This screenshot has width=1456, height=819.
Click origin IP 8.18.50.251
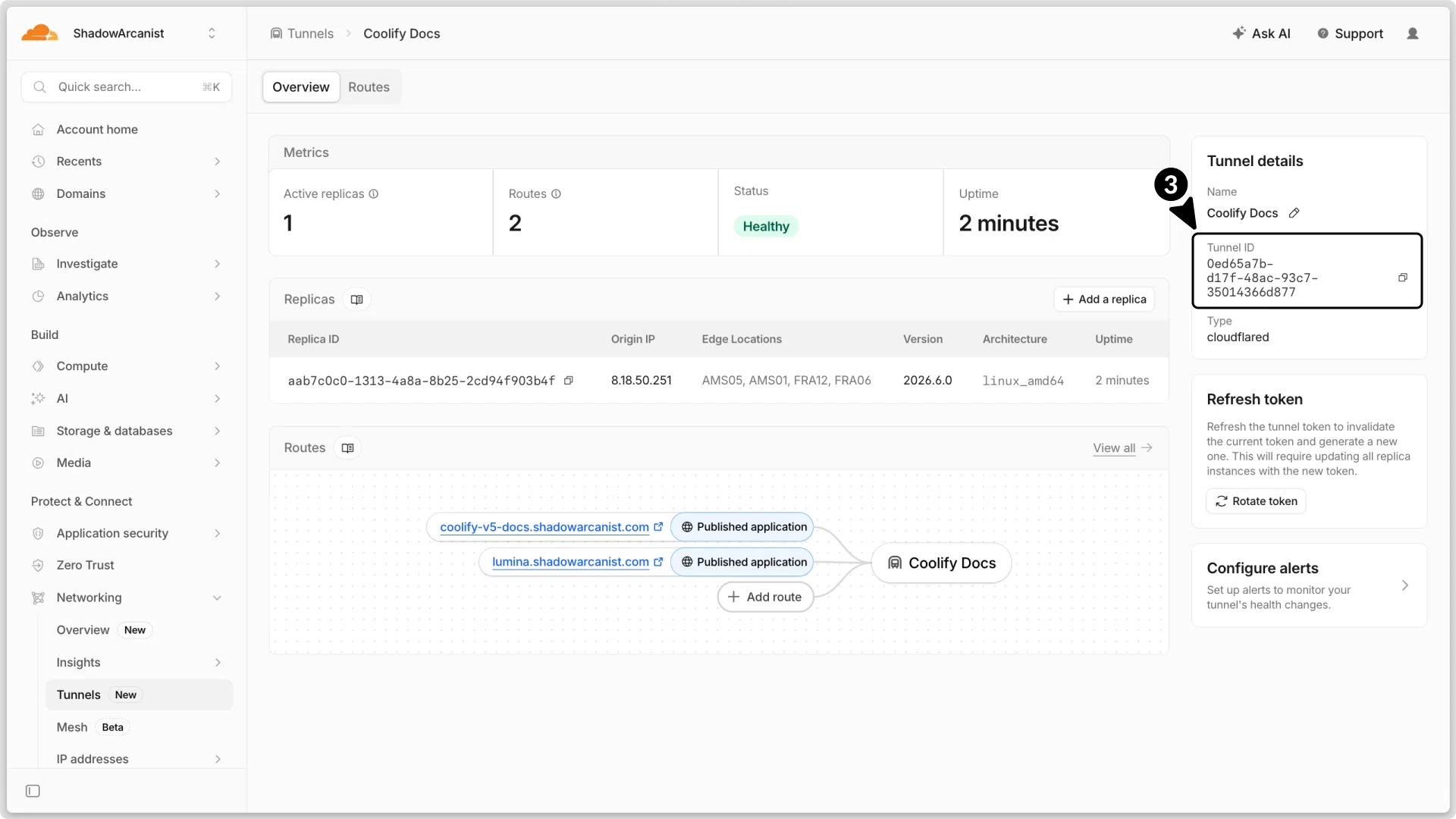pyautogui.click(x=642, y=381)
